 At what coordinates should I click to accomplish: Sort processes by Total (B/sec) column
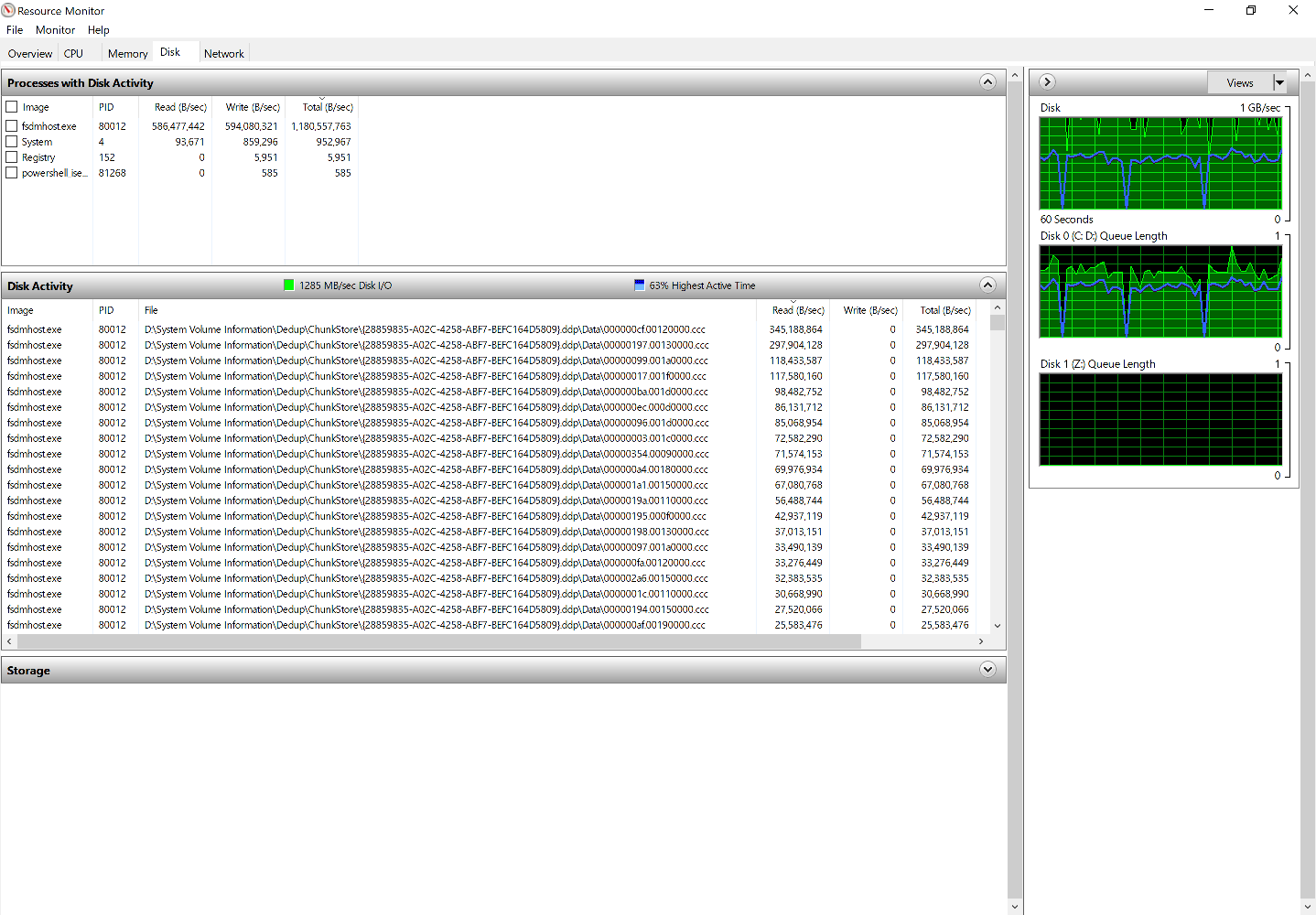[321, 107]
